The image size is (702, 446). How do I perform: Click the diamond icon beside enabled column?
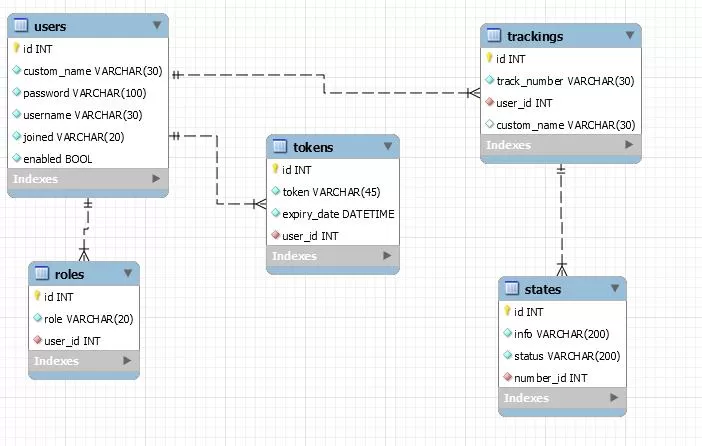(x=17, y=158)
